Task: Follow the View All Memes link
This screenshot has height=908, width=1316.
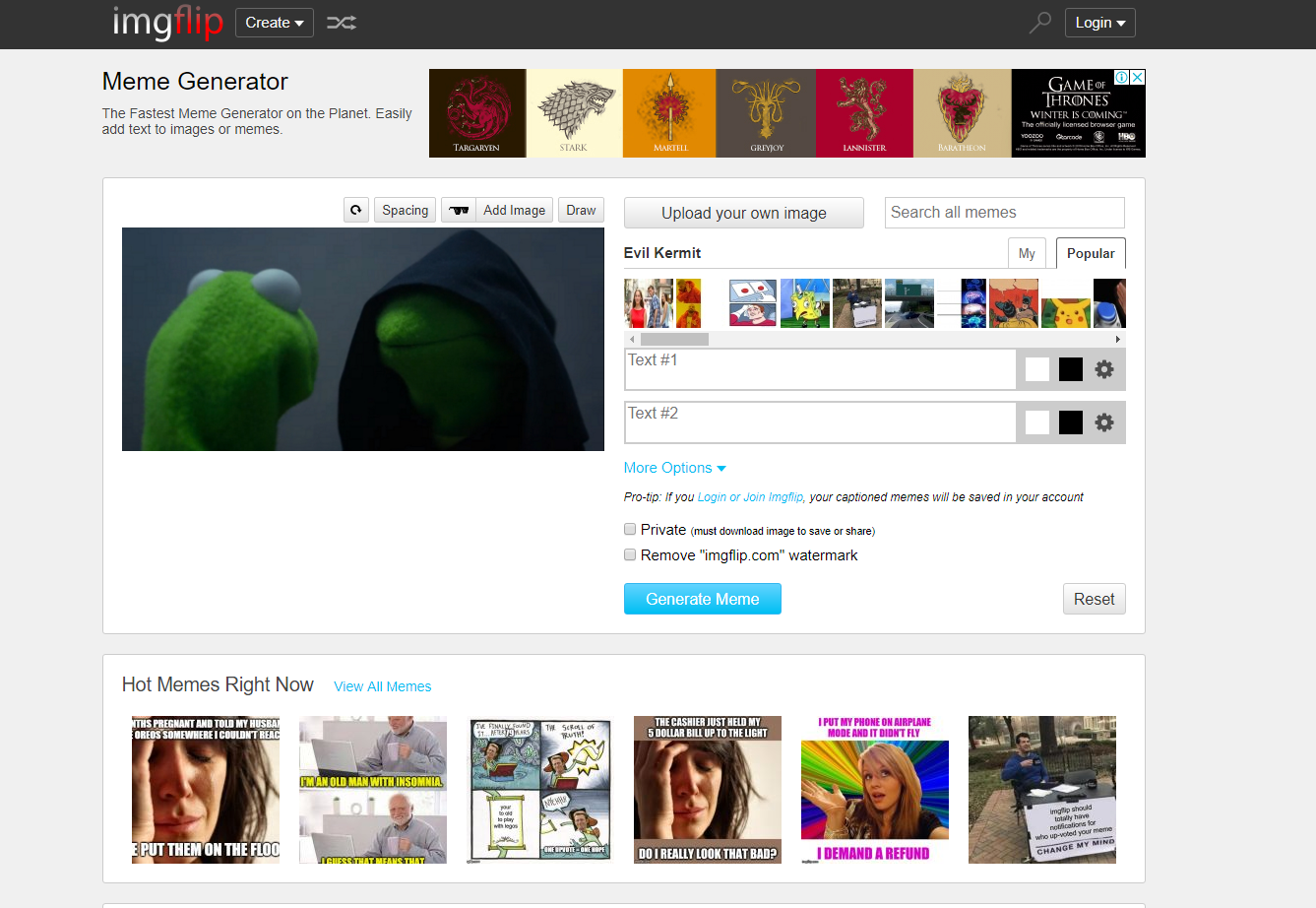Action: coord(382,686)
